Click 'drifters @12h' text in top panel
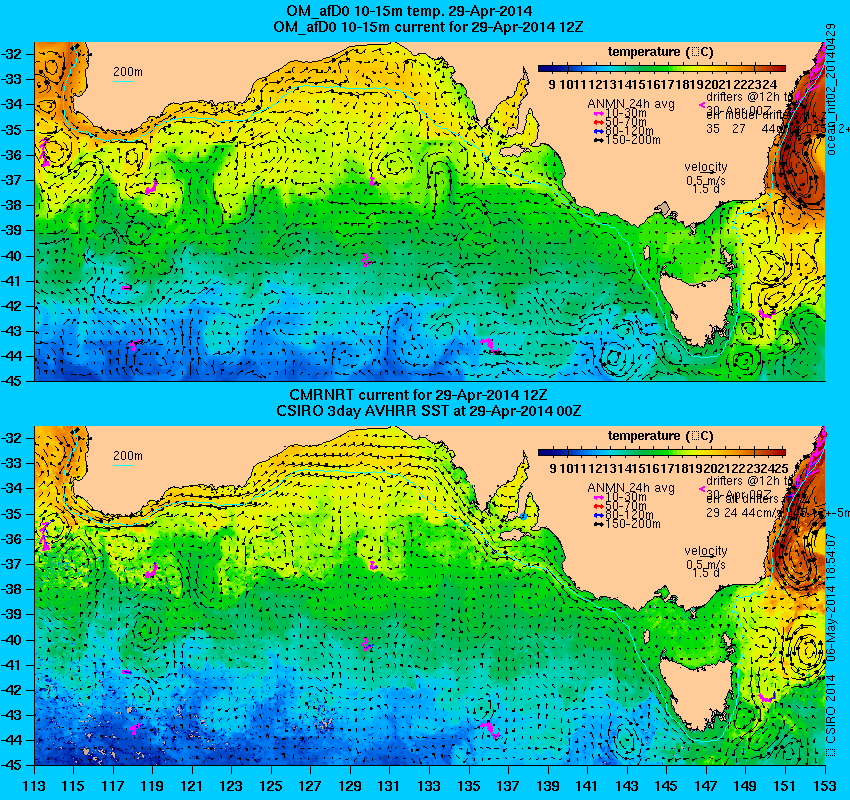Viewport: 850px width, 800px height. click(744, 97)
